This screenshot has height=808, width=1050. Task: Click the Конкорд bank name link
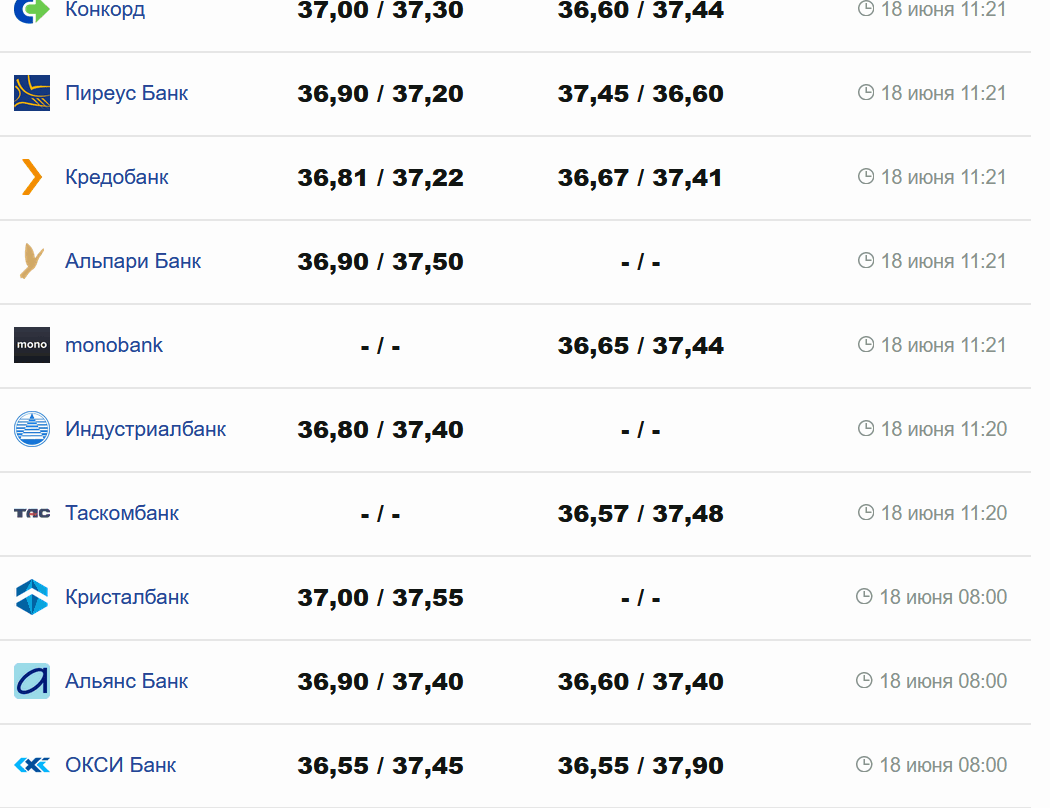pyautogui.click(x=104, y=10)
